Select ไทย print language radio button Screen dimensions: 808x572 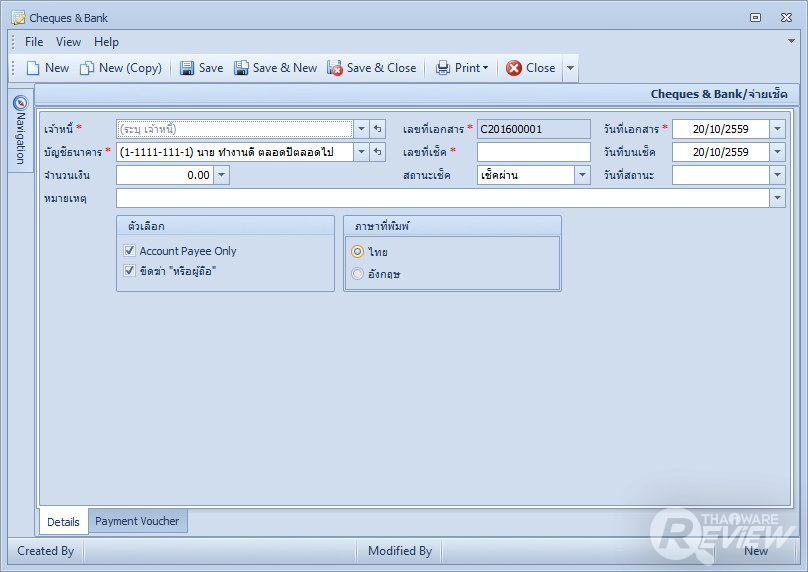tap(357, 251)
